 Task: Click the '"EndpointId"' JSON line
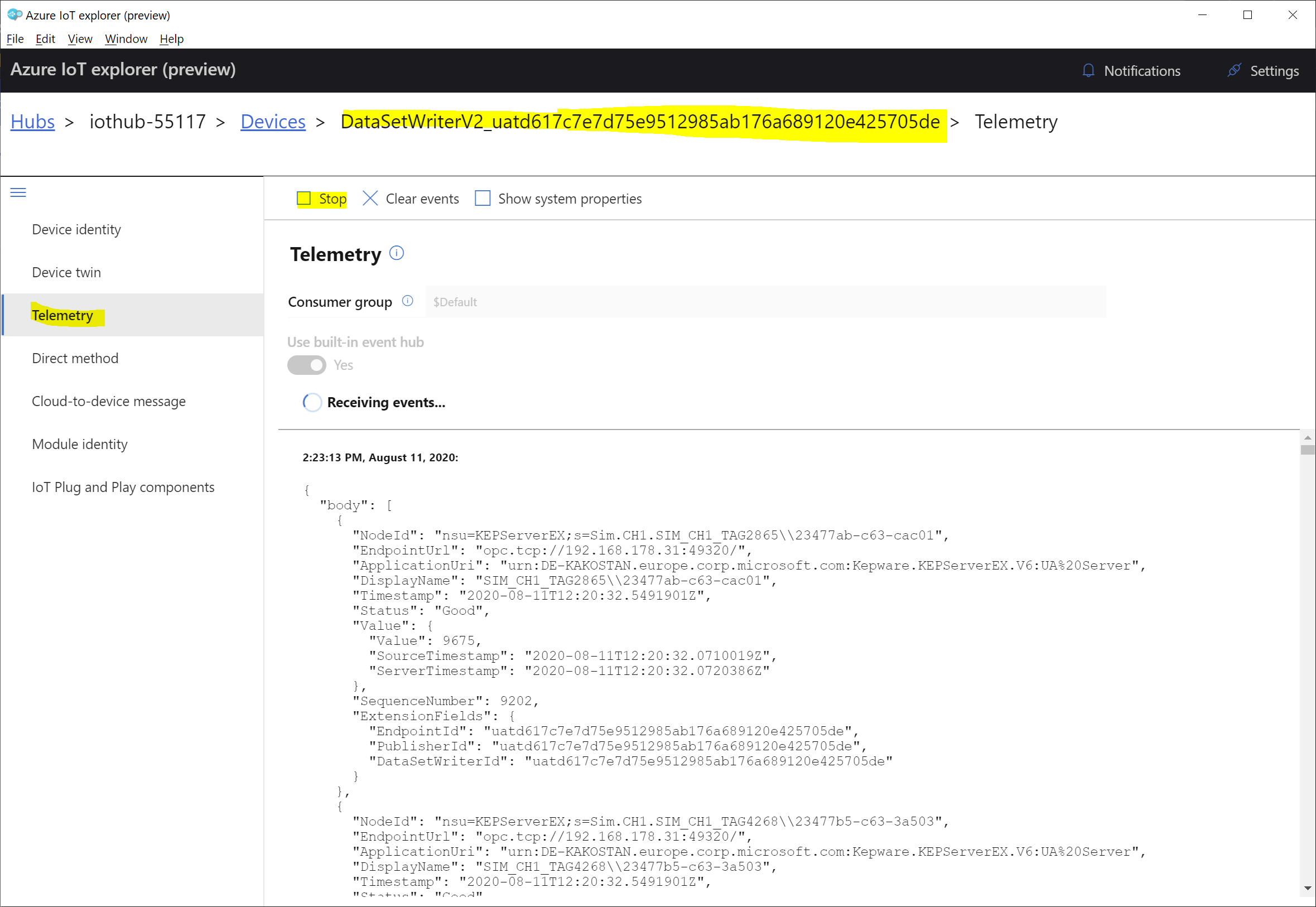point(614,731)
